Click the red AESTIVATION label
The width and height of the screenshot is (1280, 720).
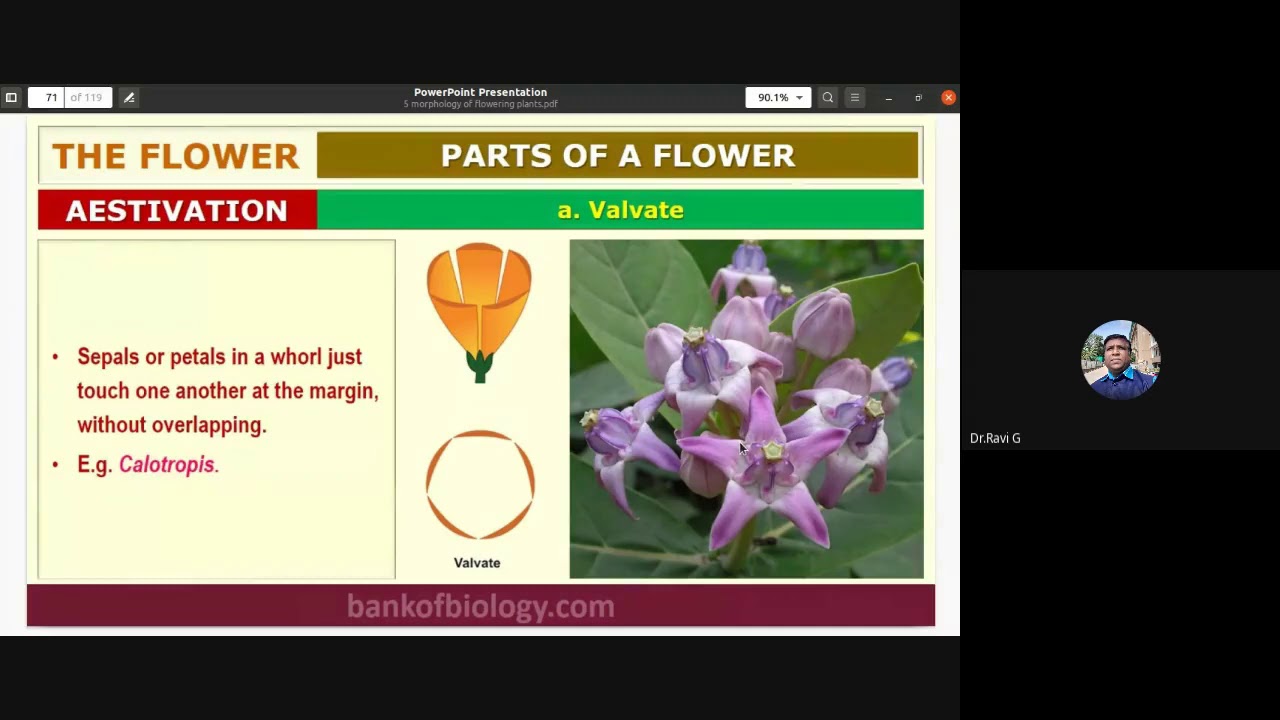coord(177,210)
